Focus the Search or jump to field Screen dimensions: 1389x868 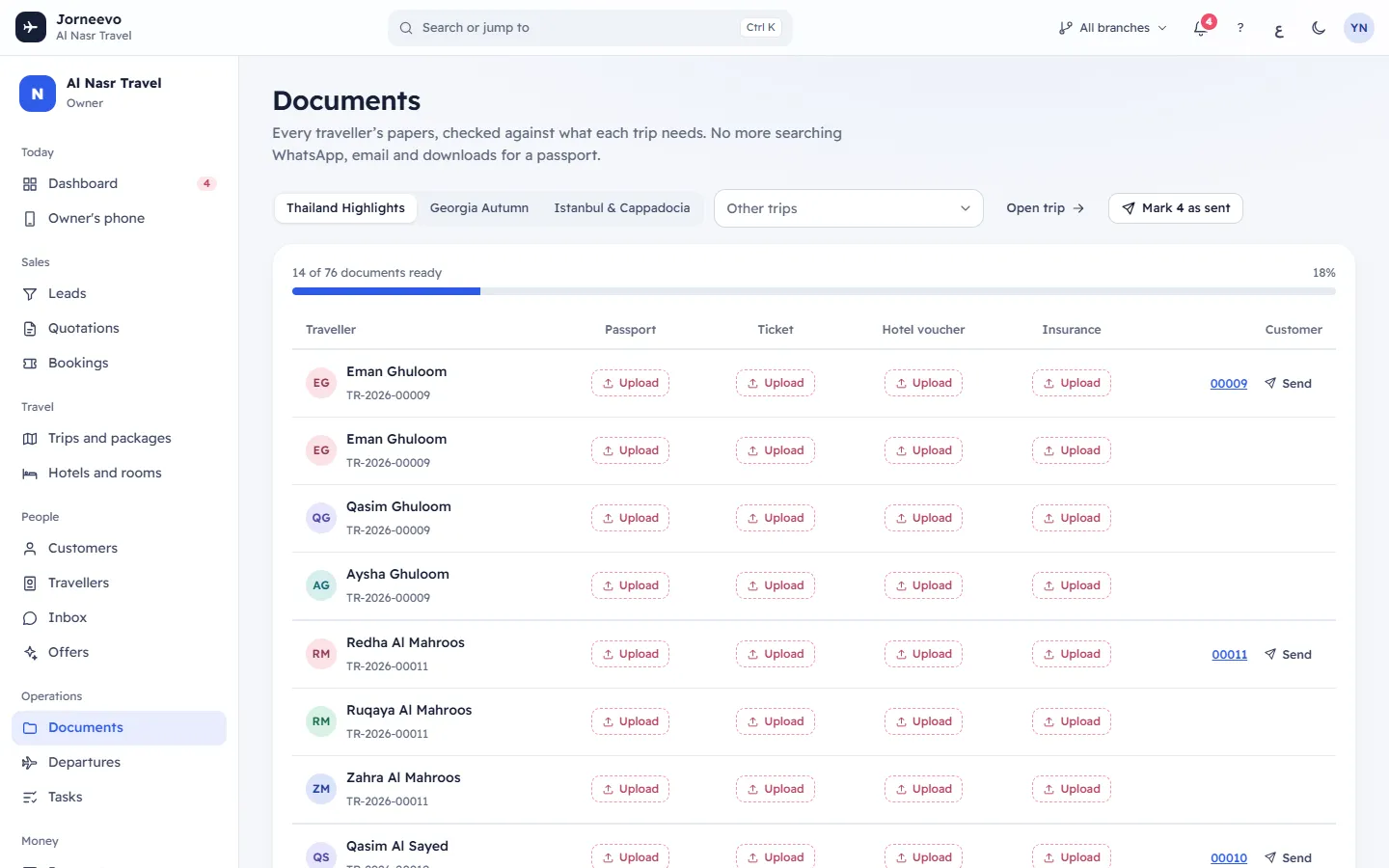point(590,28)
